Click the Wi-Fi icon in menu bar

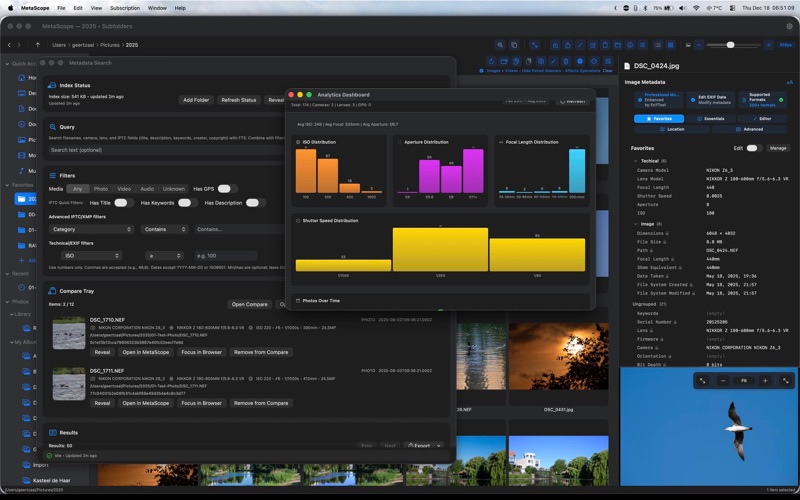(x=696, y=8)
